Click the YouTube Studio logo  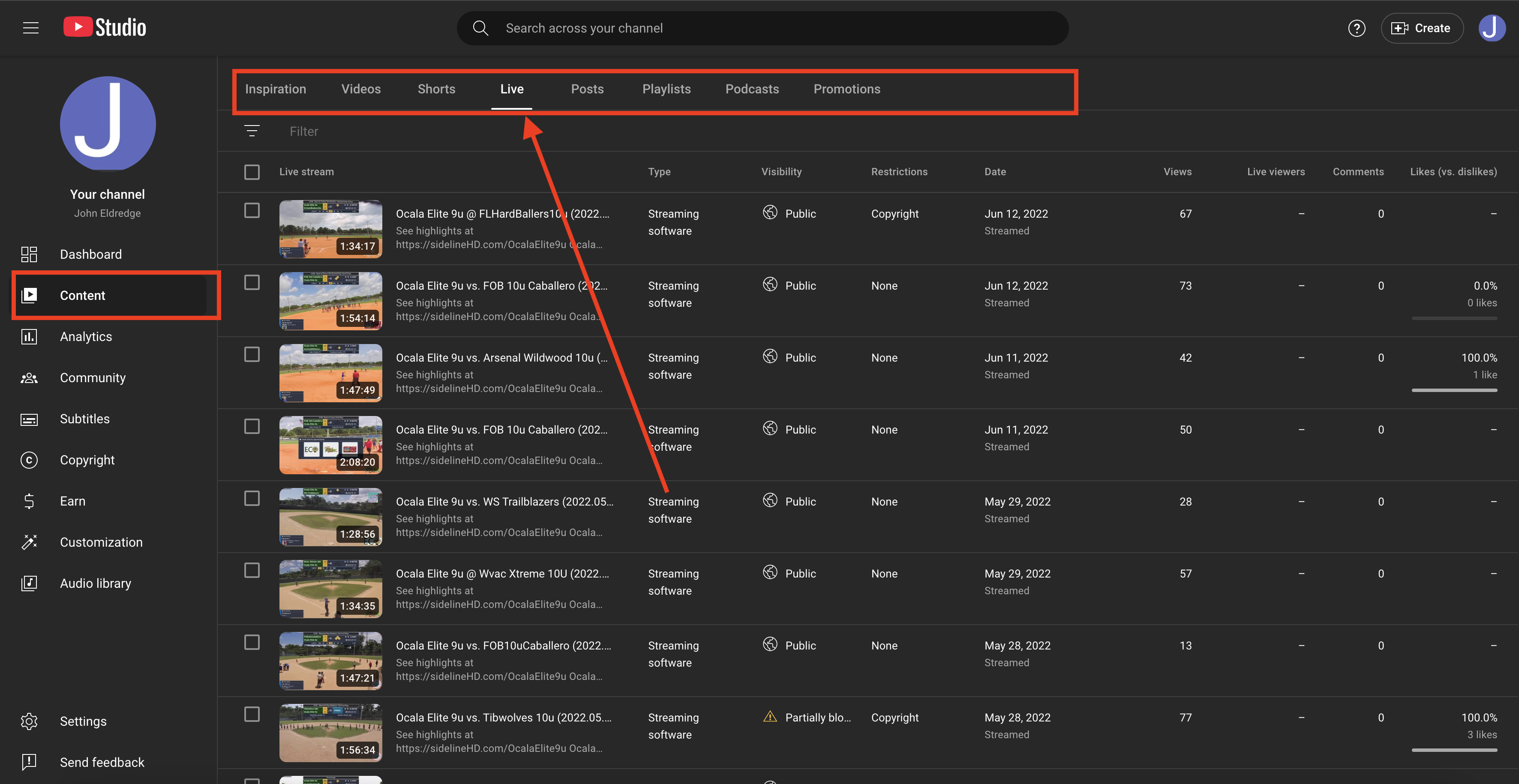pyautogui.click(x=105, y=27)
